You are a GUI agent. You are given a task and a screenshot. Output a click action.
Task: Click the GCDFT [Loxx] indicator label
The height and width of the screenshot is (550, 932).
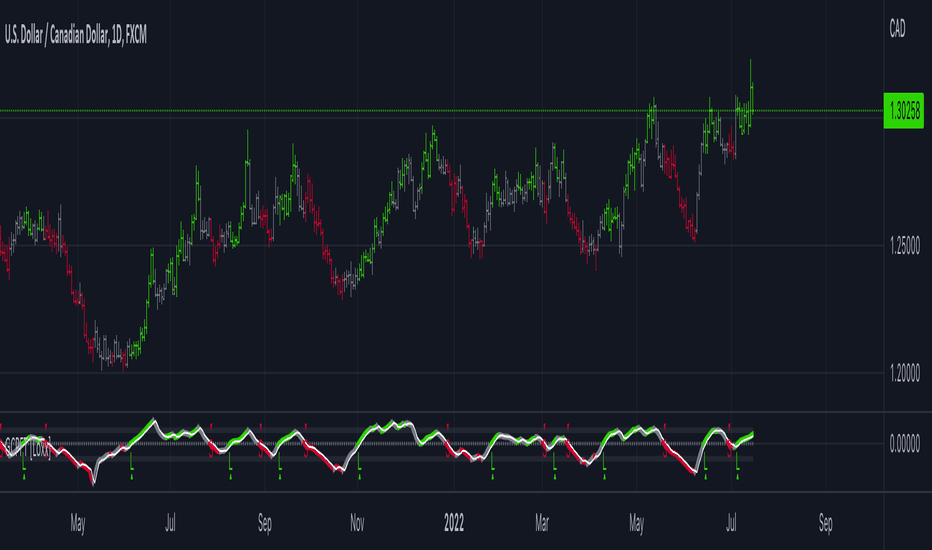click(27, 447)
